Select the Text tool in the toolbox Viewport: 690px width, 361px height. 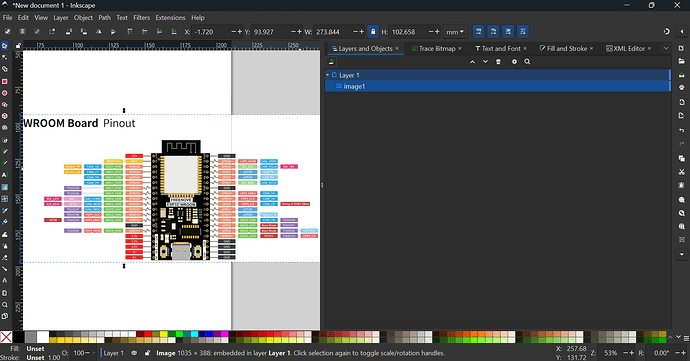5,175
